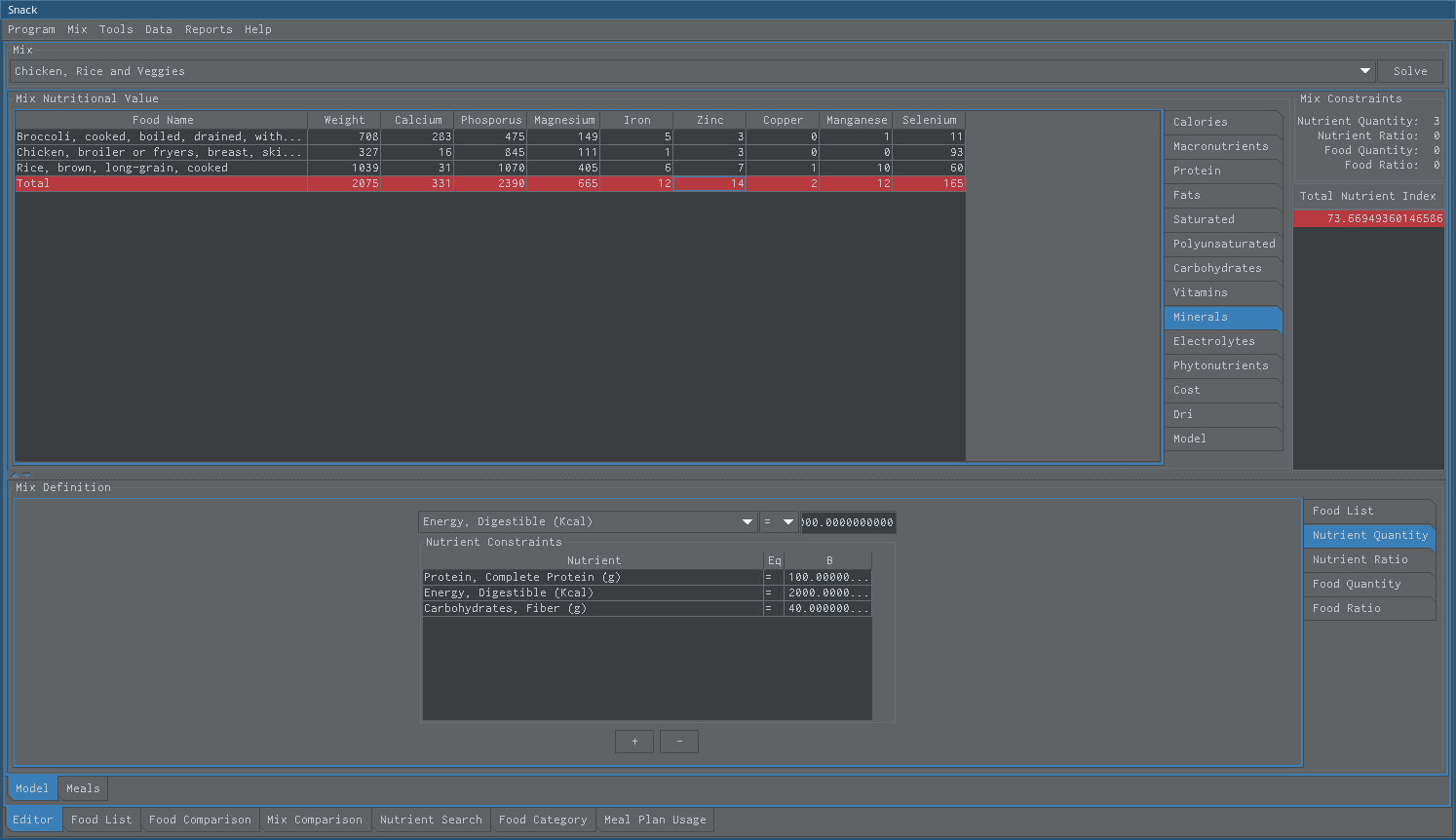Select the Nutrient Ratio tab
The height and width of the screenshot is (840, 1456).
(1369, 559)
